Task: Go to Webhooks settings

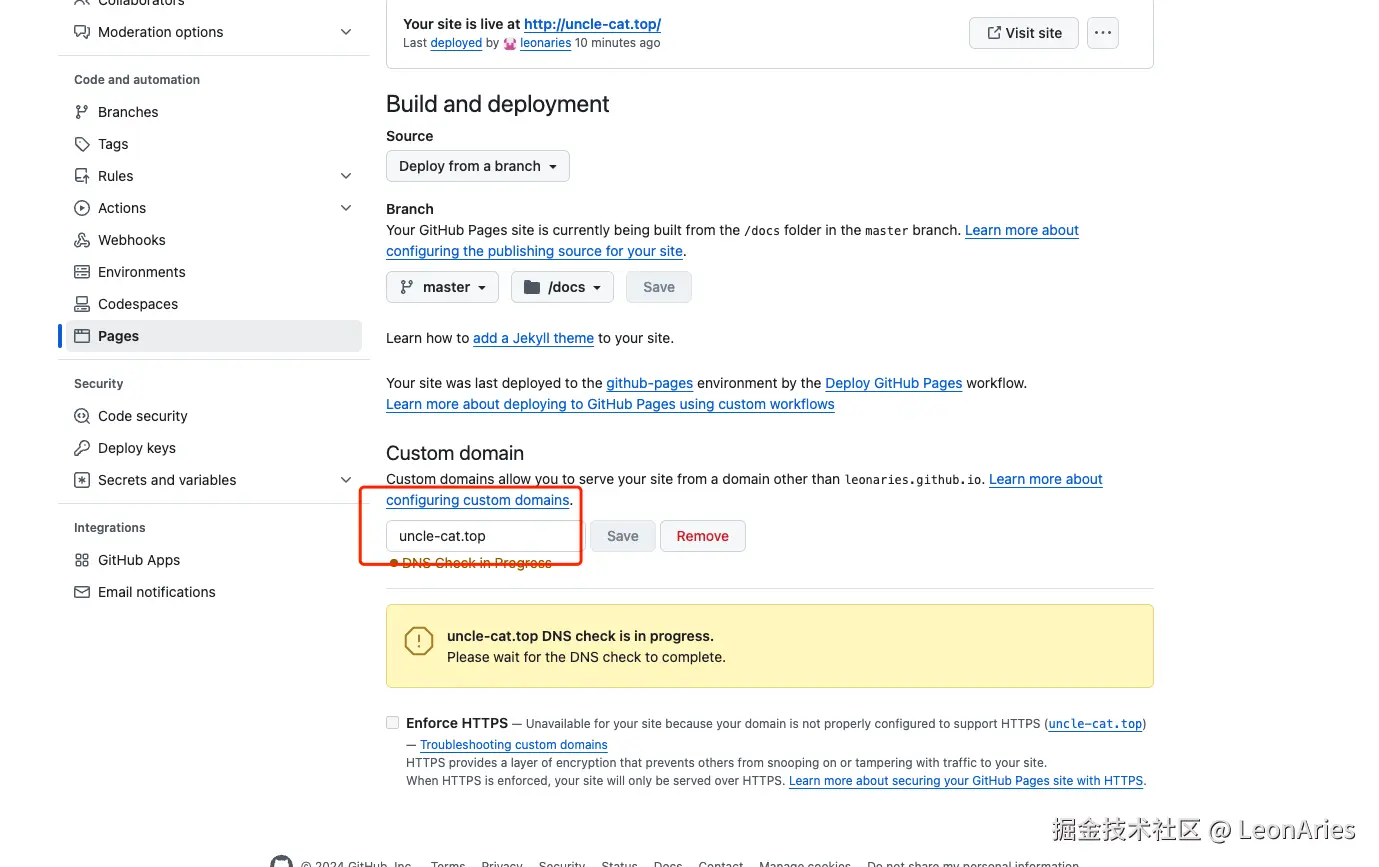Action: click(214, 240)
